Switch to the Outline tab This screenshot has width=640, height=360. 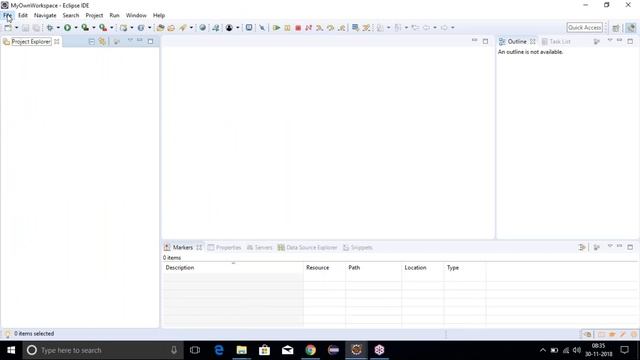click(x=517, y=42)
